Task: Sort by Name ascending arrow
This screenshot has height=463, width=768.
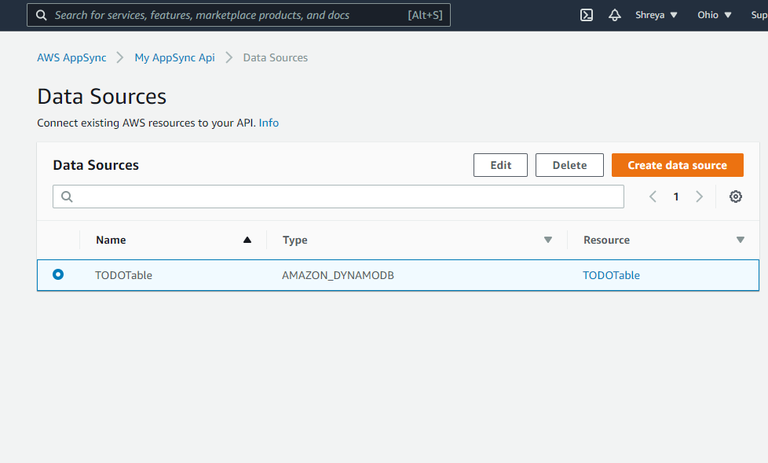Action: pyautogui.click(x=247, y=240)
